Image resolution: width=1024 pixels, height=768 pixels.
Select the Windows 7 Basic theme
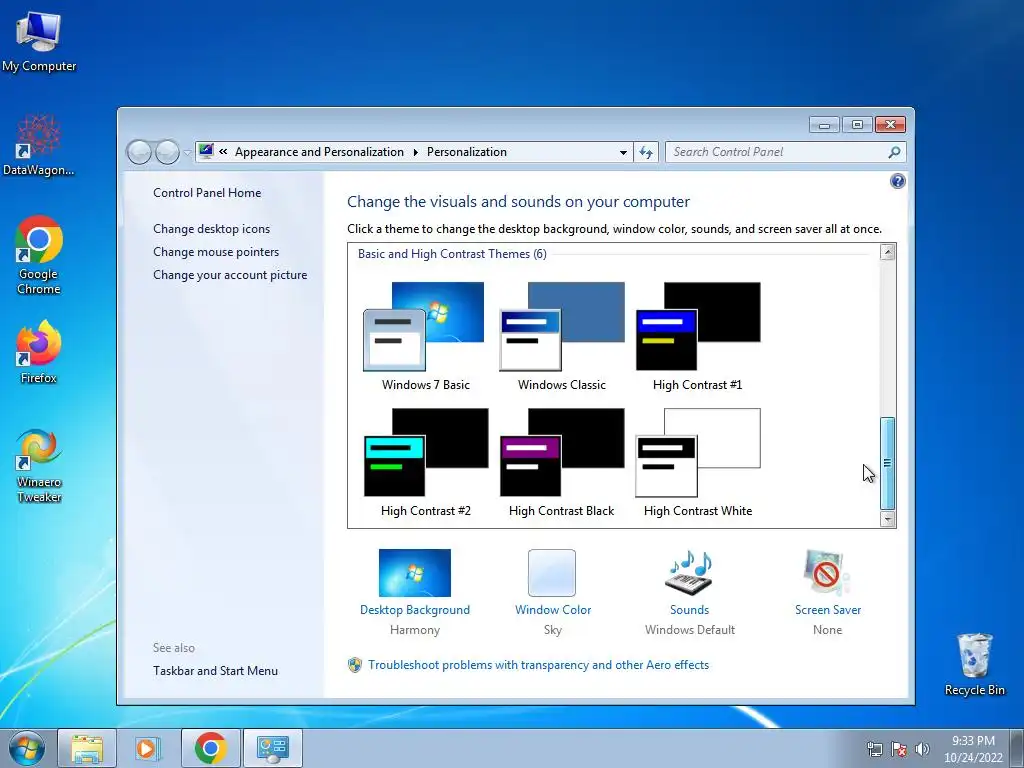425,337
